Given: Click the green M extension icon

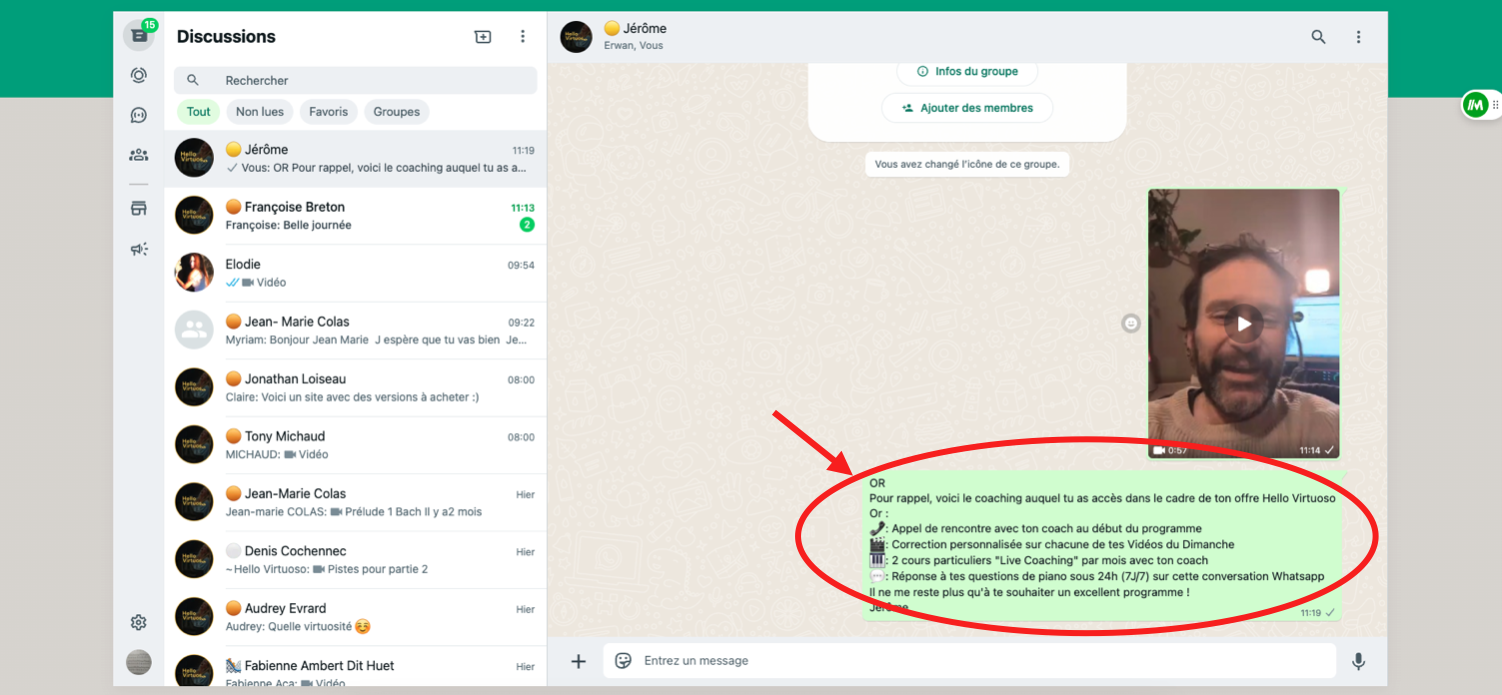Looking at the screenshot, I should click(x=1475, y=105).
